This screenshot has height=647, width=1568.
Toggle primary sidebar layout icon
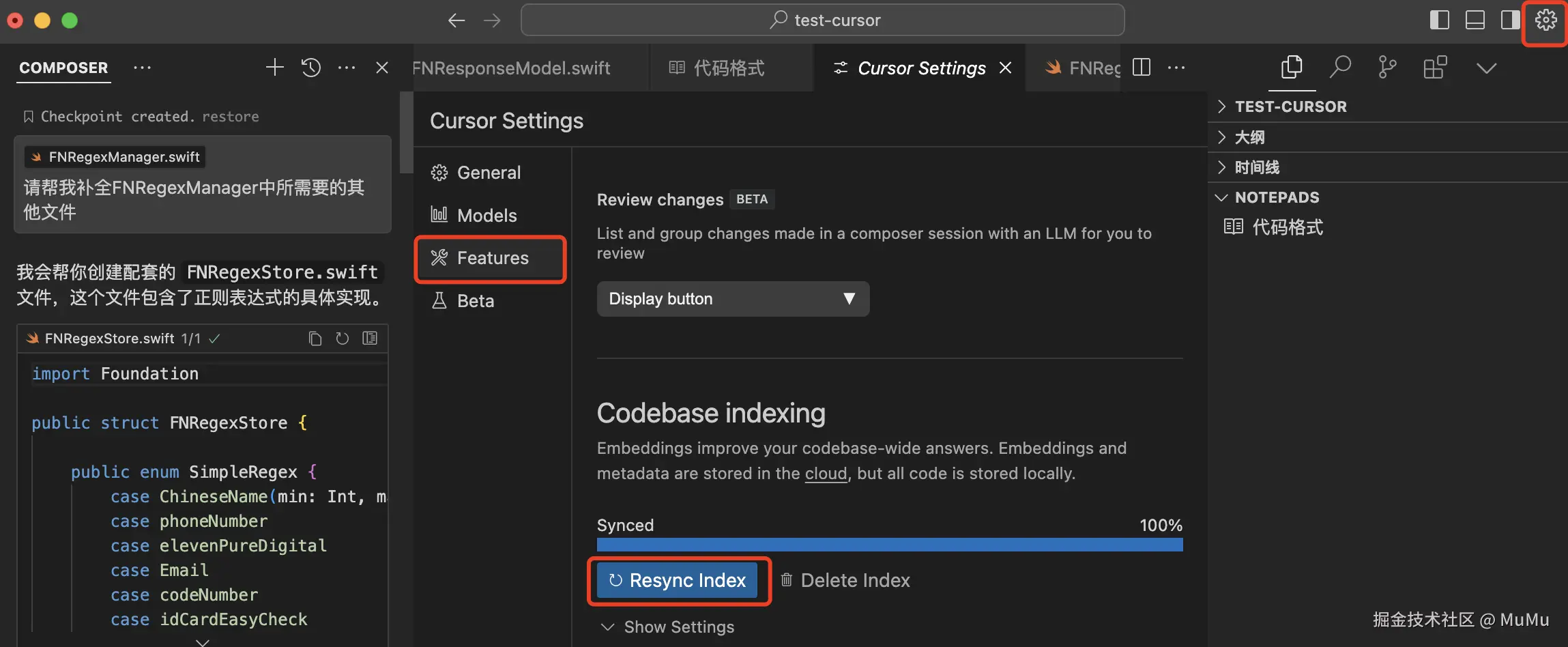1439,20
